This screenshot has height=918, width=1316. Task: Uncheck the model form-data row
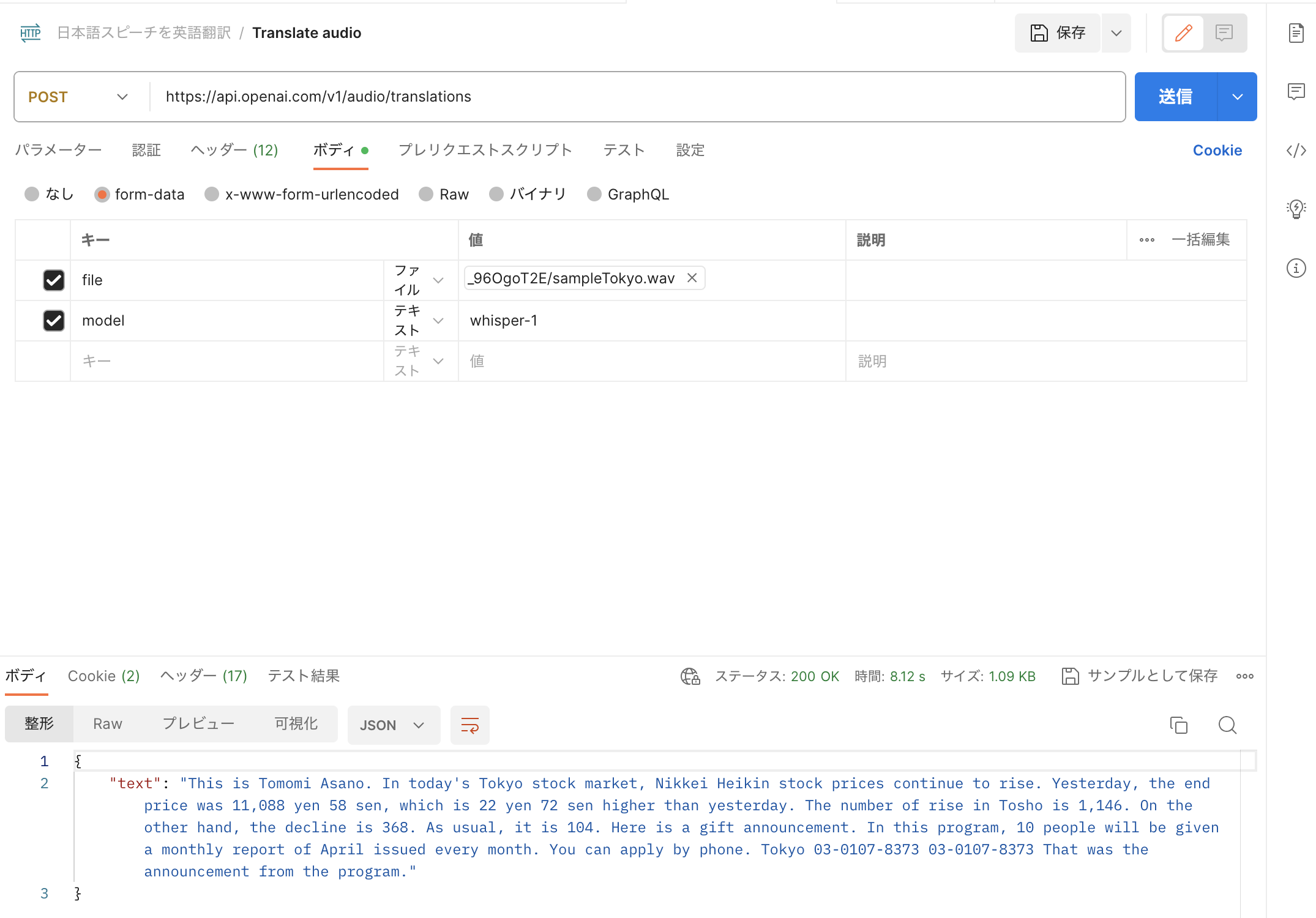pyautogui.click(x=53, y=321)
